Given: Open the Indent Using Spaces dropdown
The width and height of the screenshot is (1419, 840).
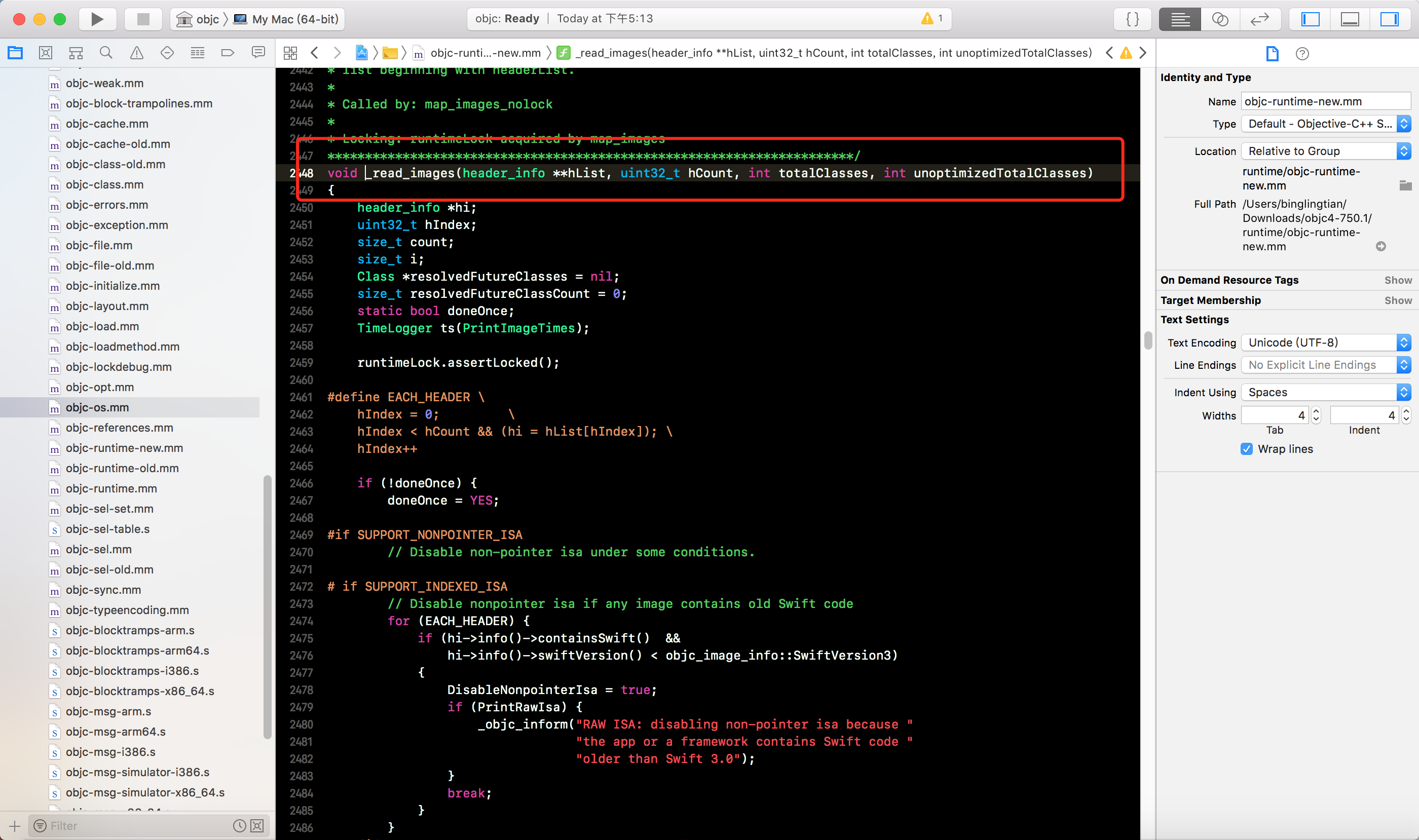Looking at the screenshot, I should pos(1324,392).
